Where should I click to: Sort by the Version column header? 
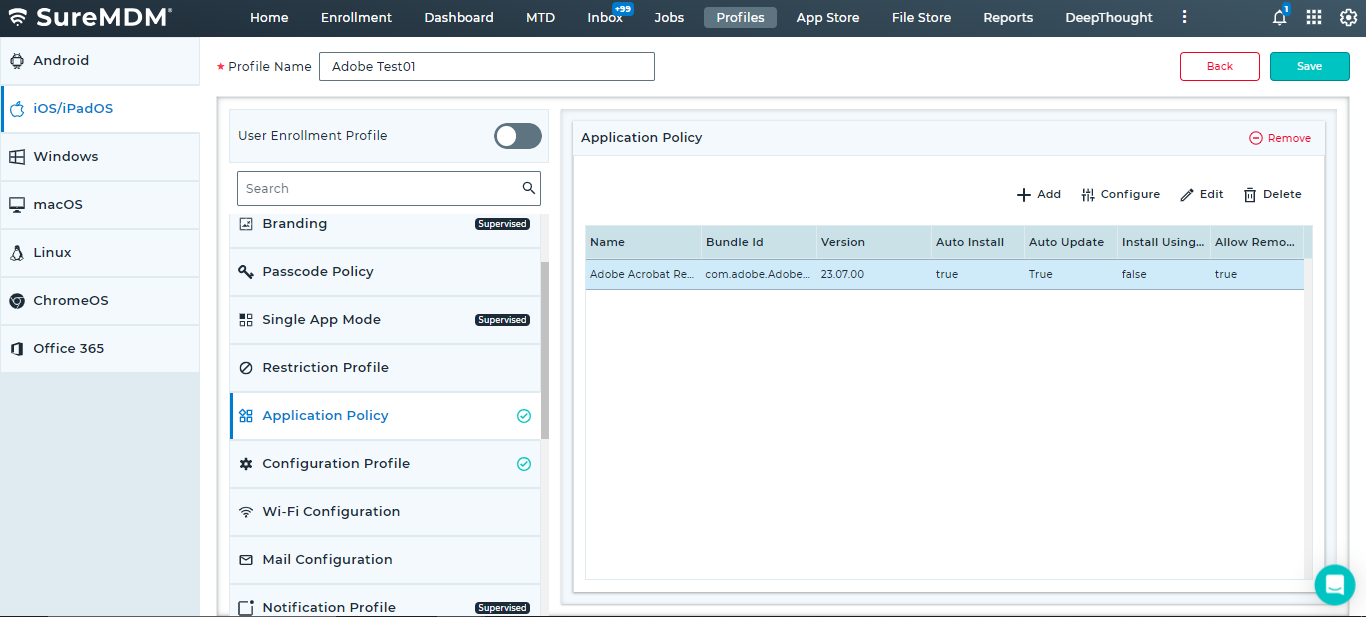coord(874,242)
